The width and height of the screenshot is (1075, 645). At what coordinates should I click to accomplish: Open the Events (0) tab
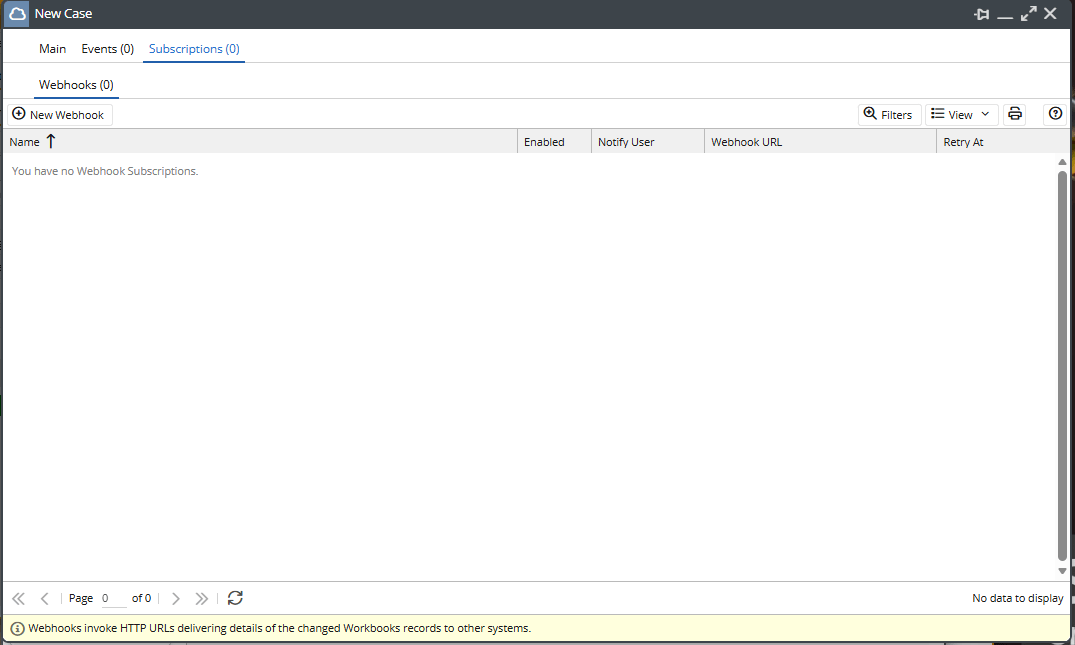[x=107, y=49]
